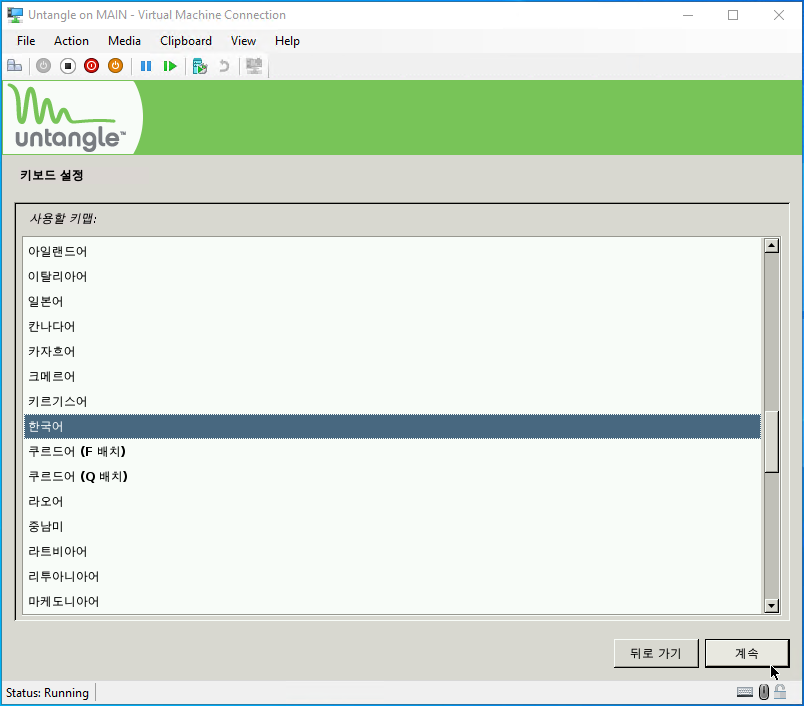
Task: Open the Help menu
Action: 287,41
